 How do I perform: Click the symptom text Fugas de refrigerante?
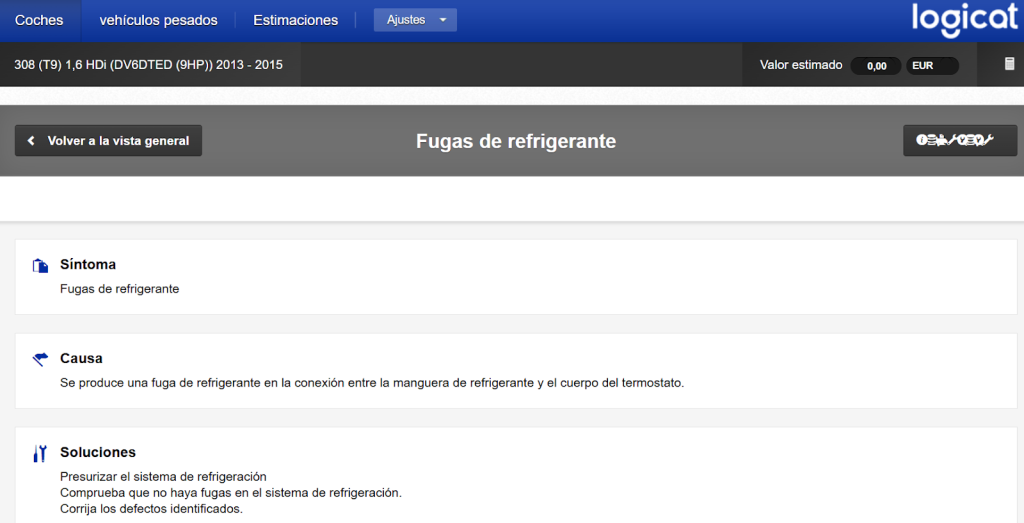[120, 289]
